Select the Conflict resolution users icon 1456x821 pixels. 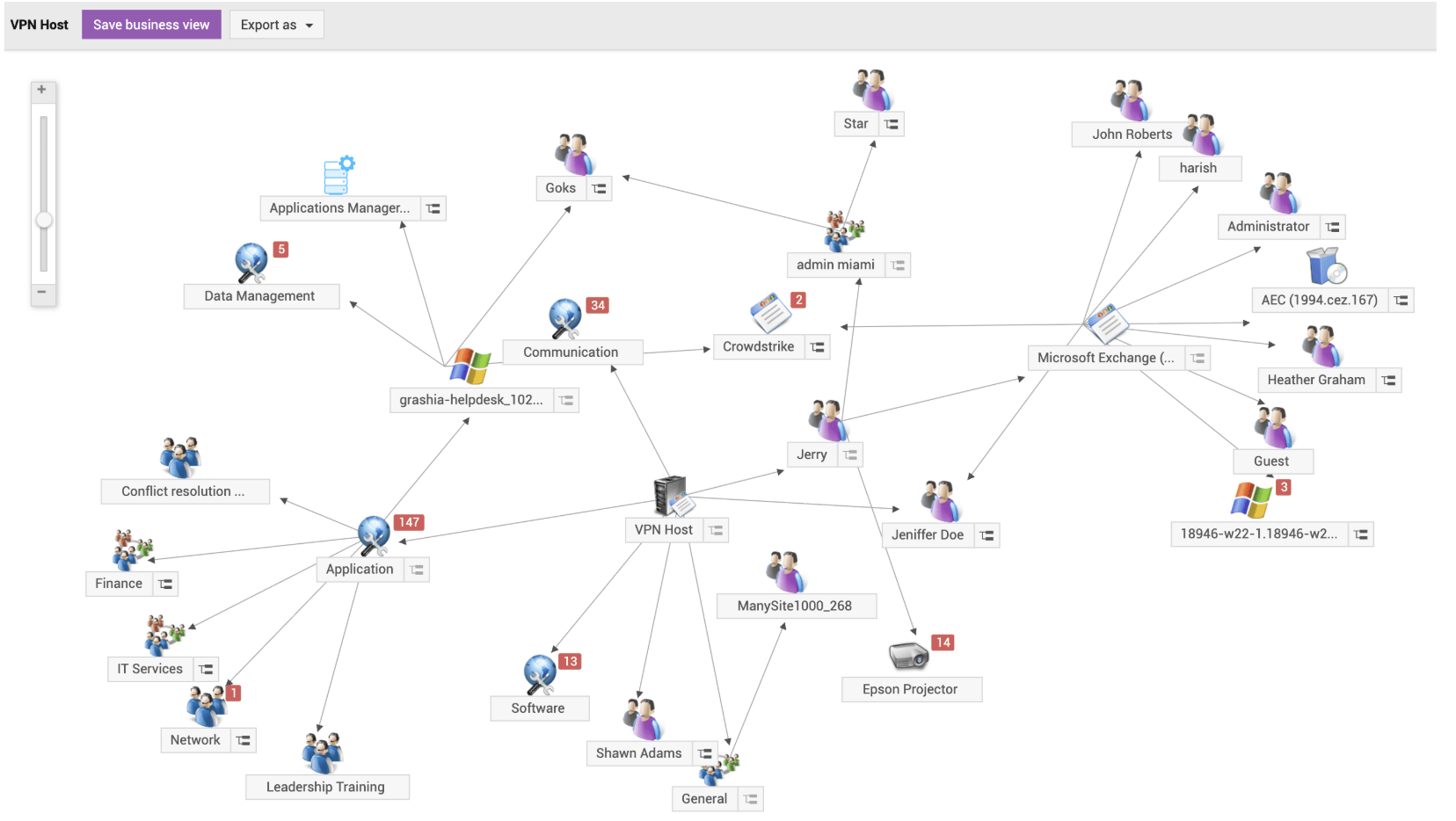(180, 457)
